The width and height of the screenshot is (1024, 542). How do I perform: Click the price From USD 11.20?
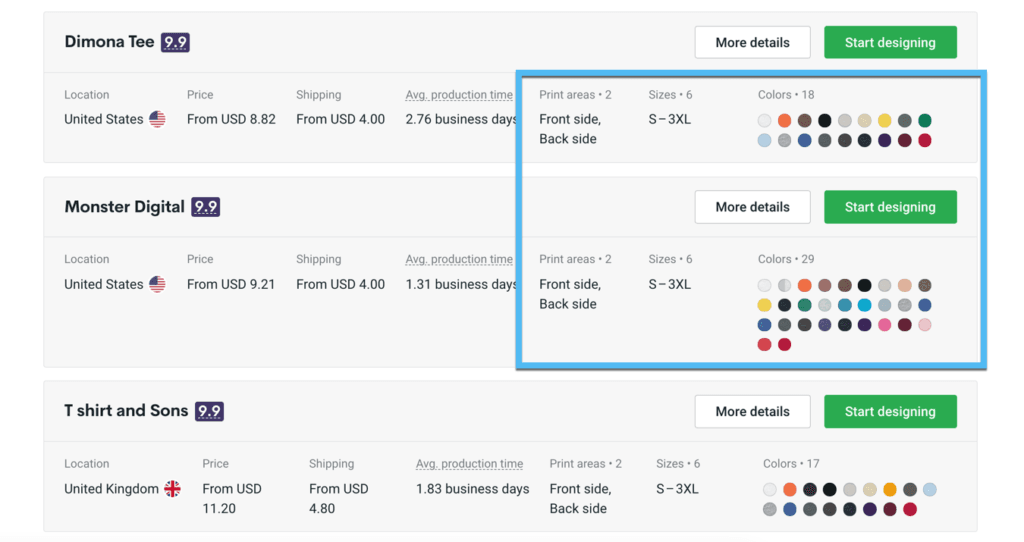pos(232,499)
